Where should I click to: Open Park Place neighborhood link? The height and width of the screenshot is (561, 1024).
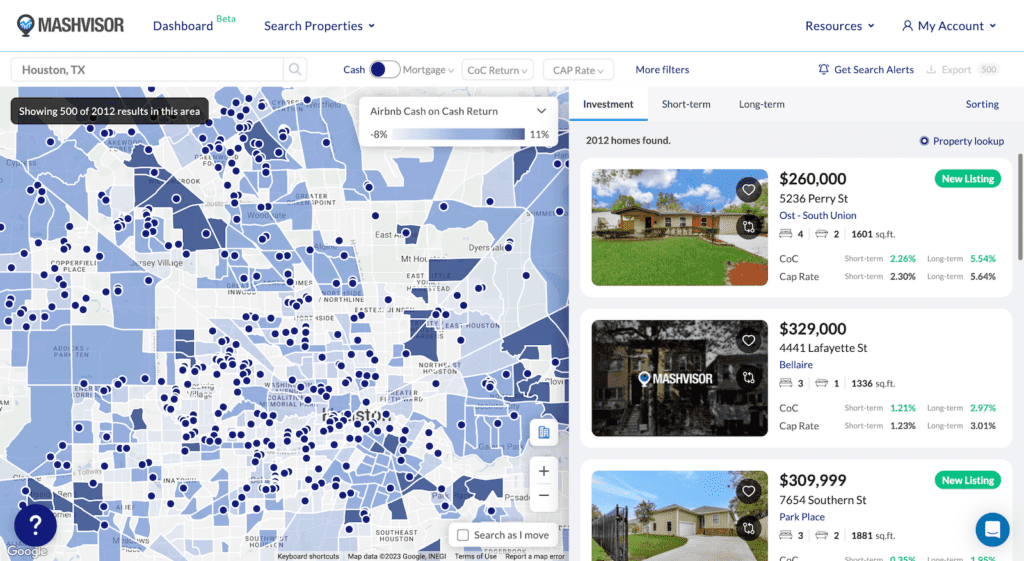coord(802,517)
